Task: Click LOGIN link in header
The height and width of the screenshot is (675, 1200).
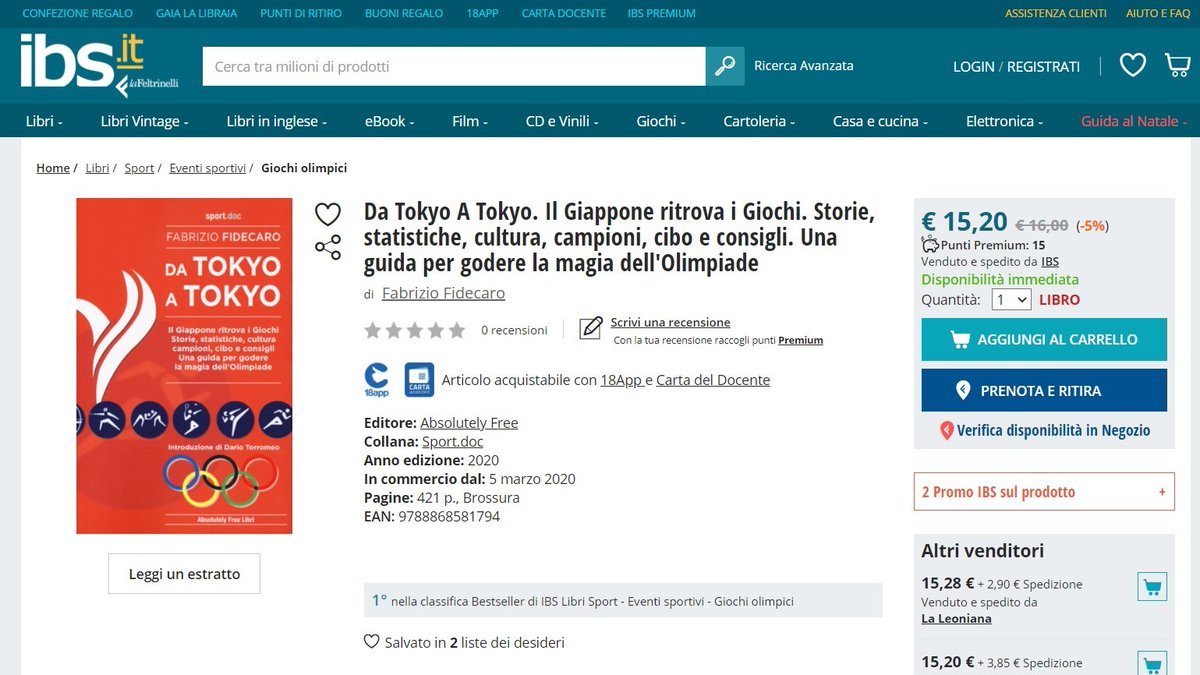Action: click(974, 66)
